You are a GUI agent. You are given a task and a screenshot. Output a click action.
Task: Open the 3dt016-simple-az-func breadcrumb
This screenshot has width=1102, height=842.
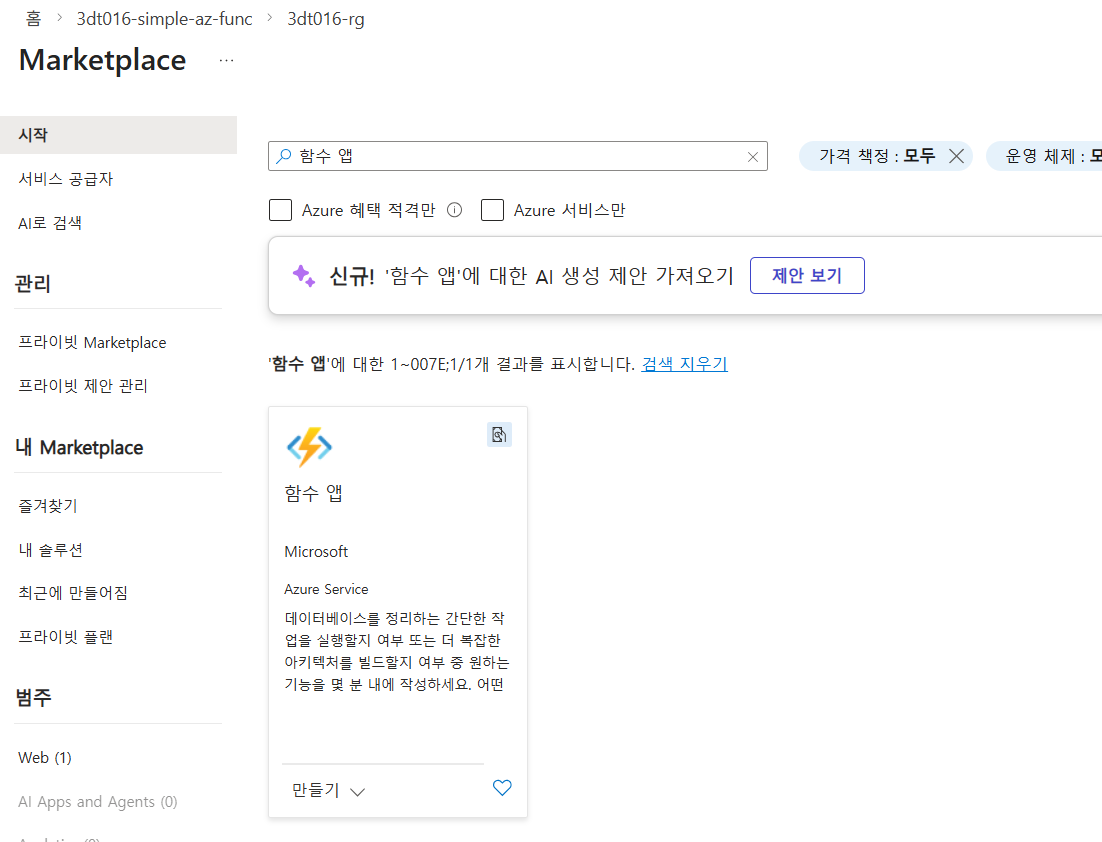point(164,19)
